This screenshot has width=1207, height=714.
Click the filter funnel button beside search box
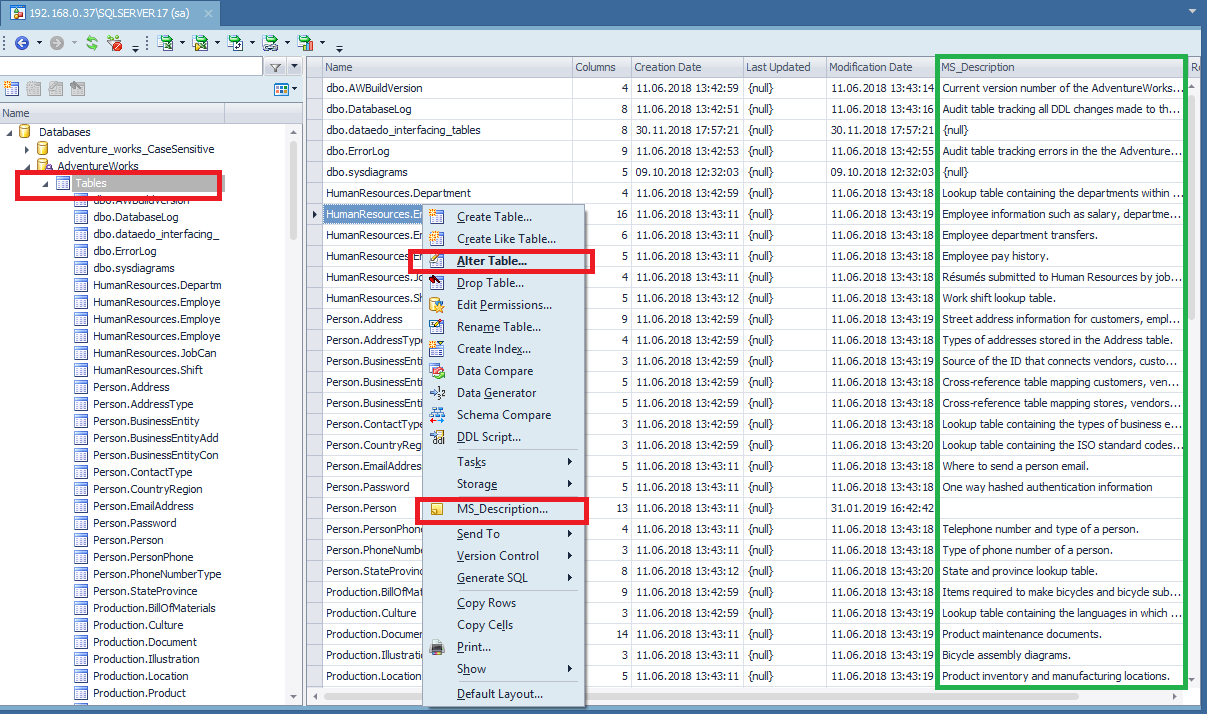(276, 67)
